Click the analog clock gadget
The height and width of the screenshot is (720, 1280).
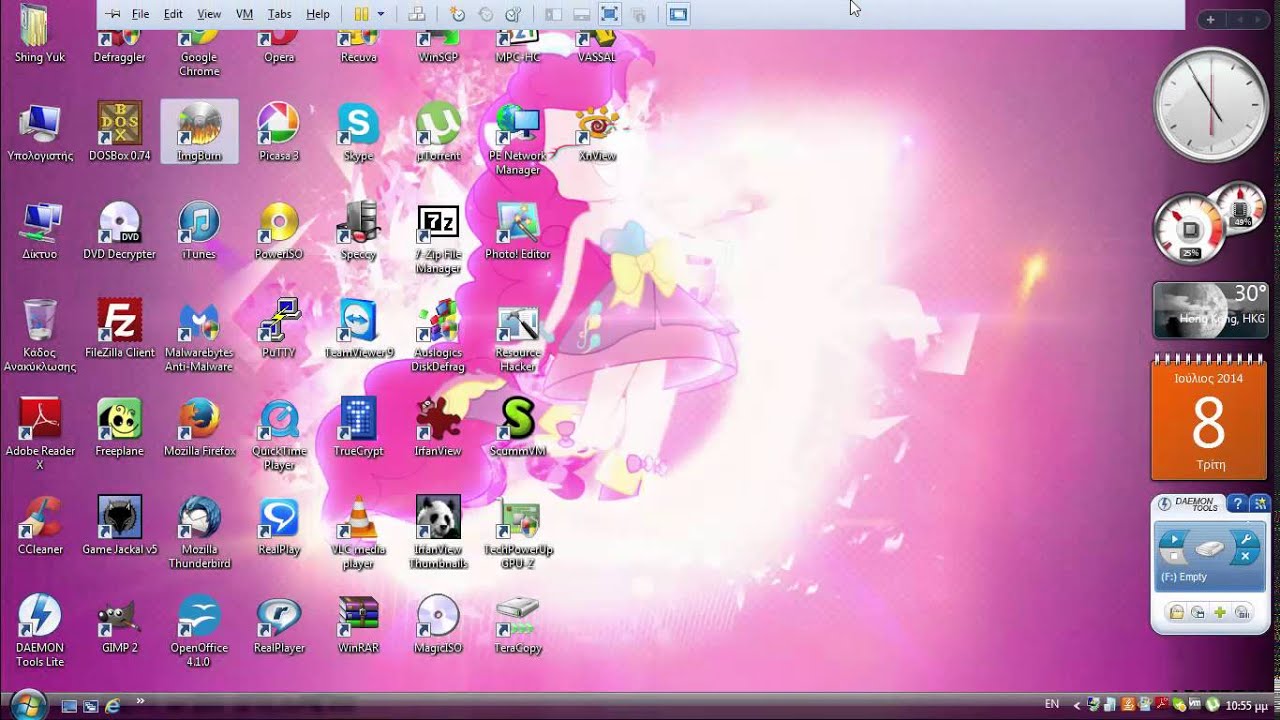[x=1211, y=103]
